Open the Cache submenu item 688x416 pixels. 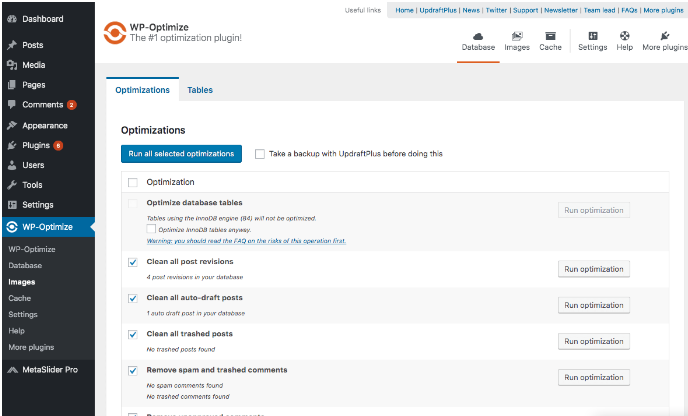(20, 298)
